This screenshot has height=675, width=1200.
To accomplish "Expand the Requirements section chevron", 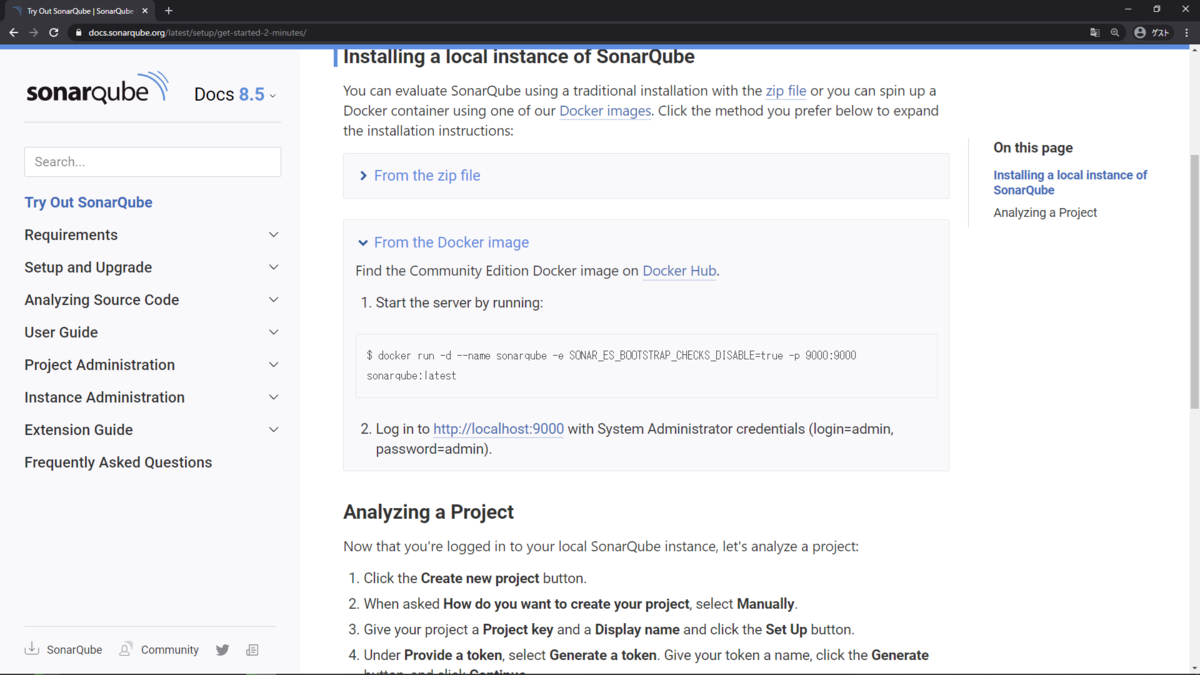I will point(274,235).
